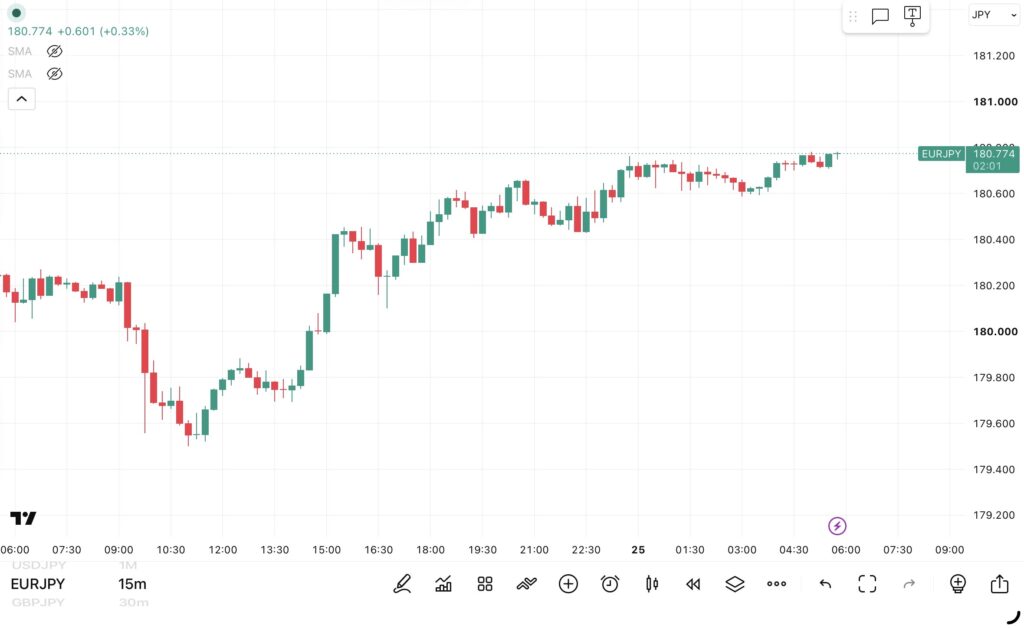Viewport: 1024px width, 628px height.
Task: Share chart with export icon
Action: [x=999, y=583]
